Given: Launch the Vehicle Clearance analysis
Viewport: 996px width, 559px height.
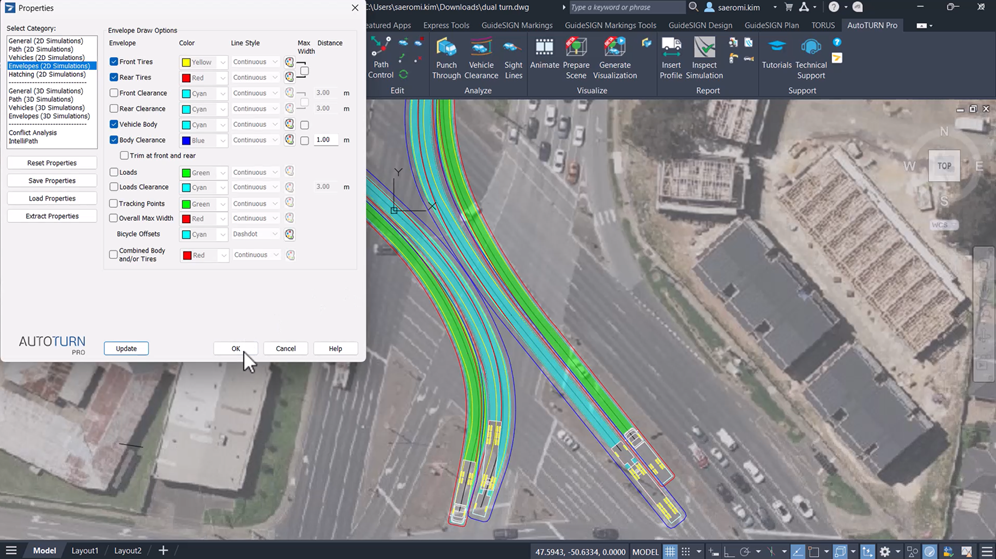Looking at the screenshot, I should click(x=481, y=57).
